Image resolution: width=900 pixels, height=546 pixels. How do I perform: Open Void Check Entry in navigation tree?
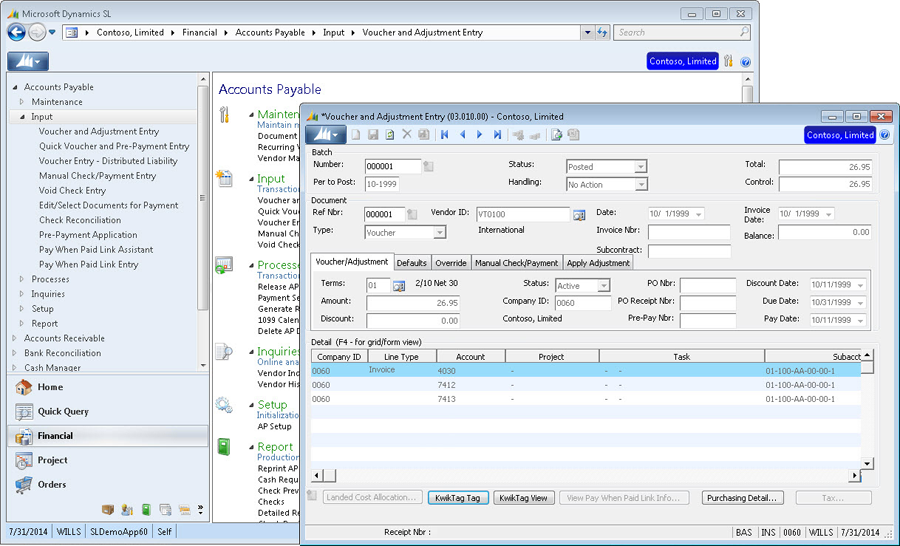click(72, 190)
